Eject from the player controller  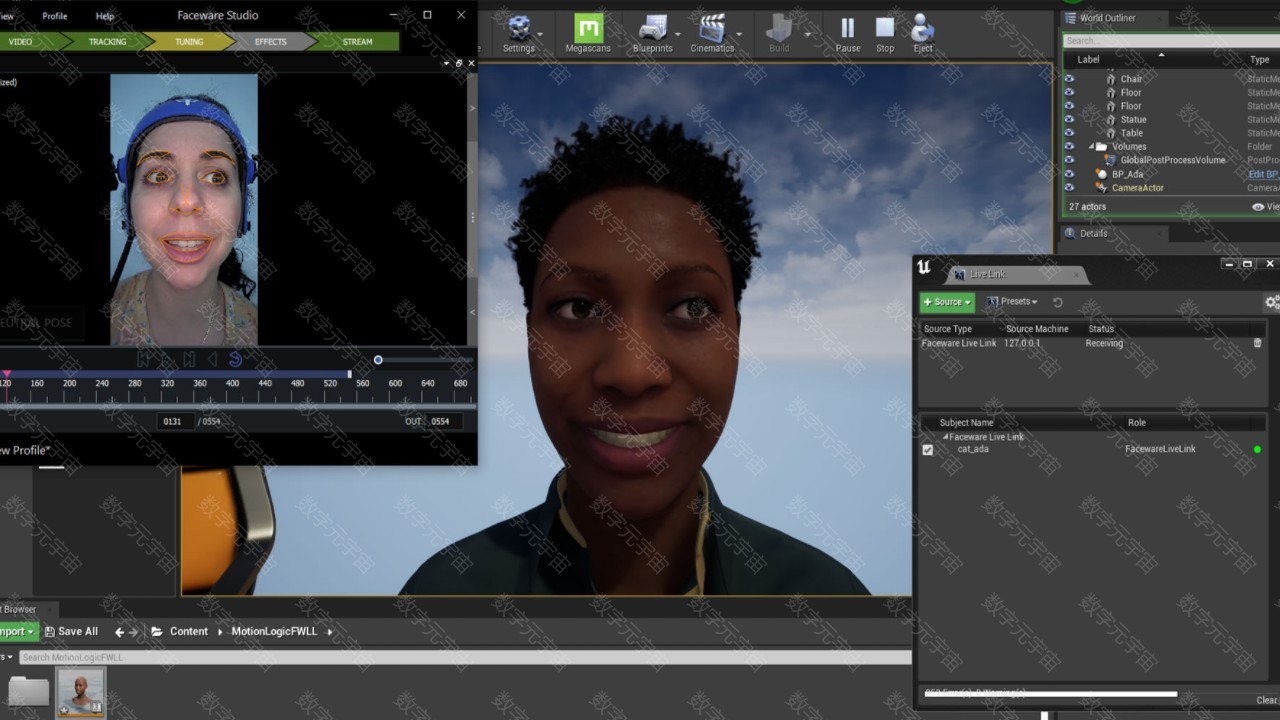[923, 34]
